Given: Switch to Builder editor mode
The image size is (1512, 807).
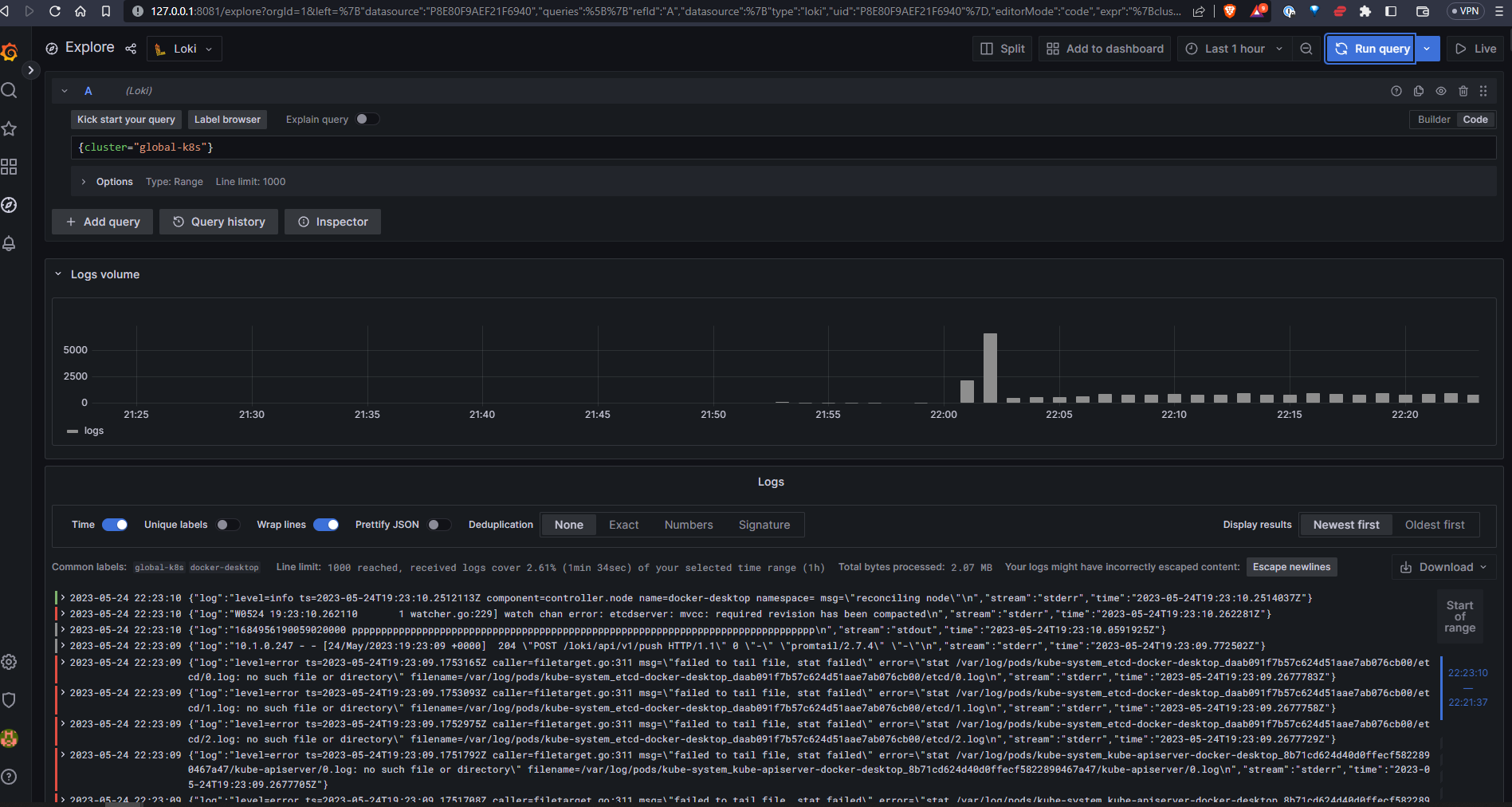Looking at the screenshot, I should click(x=1434, y=120).
